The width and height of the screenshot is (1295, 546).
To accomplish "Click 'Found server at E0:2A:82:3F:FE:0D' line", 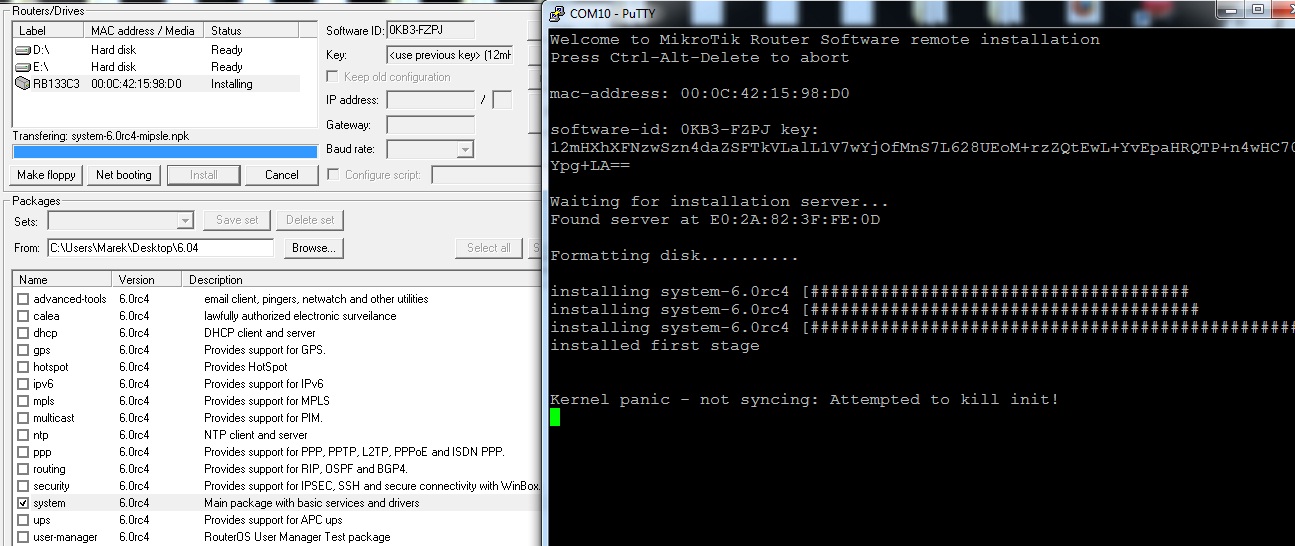I will coord(715,220).
